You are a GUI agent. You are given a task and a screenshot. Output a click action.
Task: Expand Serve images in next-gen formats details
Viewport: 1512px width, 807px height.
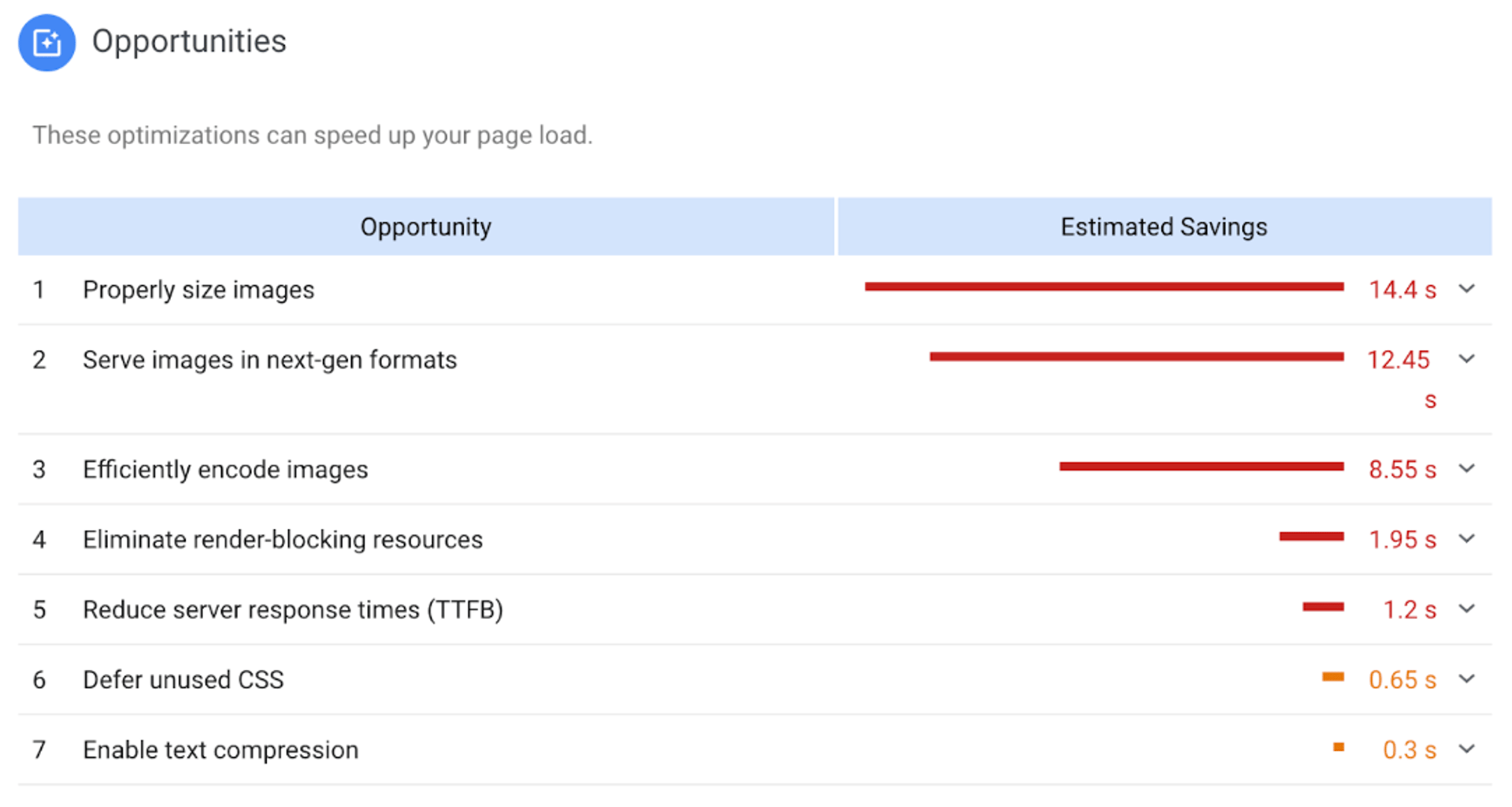pyautogui.click(x=1467, y=359)
